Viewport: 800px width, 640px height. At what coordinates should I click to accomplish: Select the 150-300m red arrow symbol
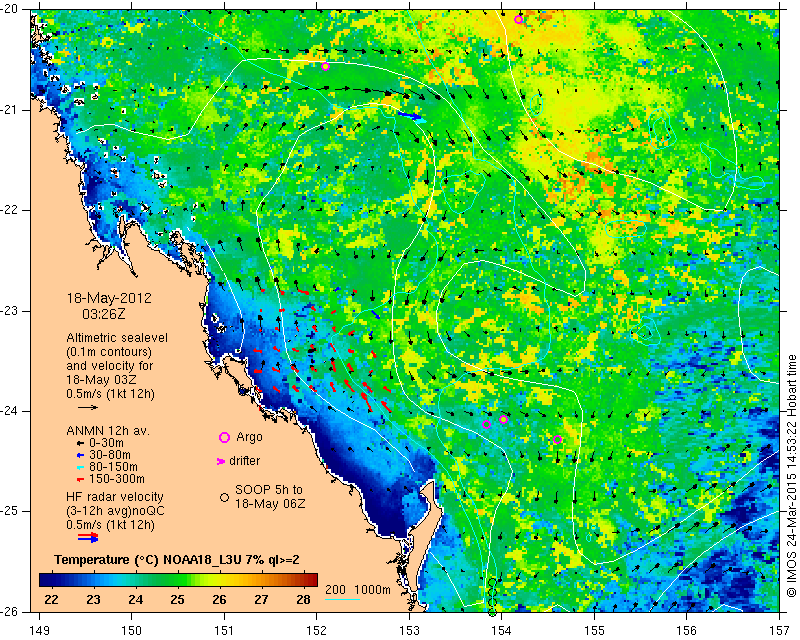pyautogui.click(x=80, y=479)
